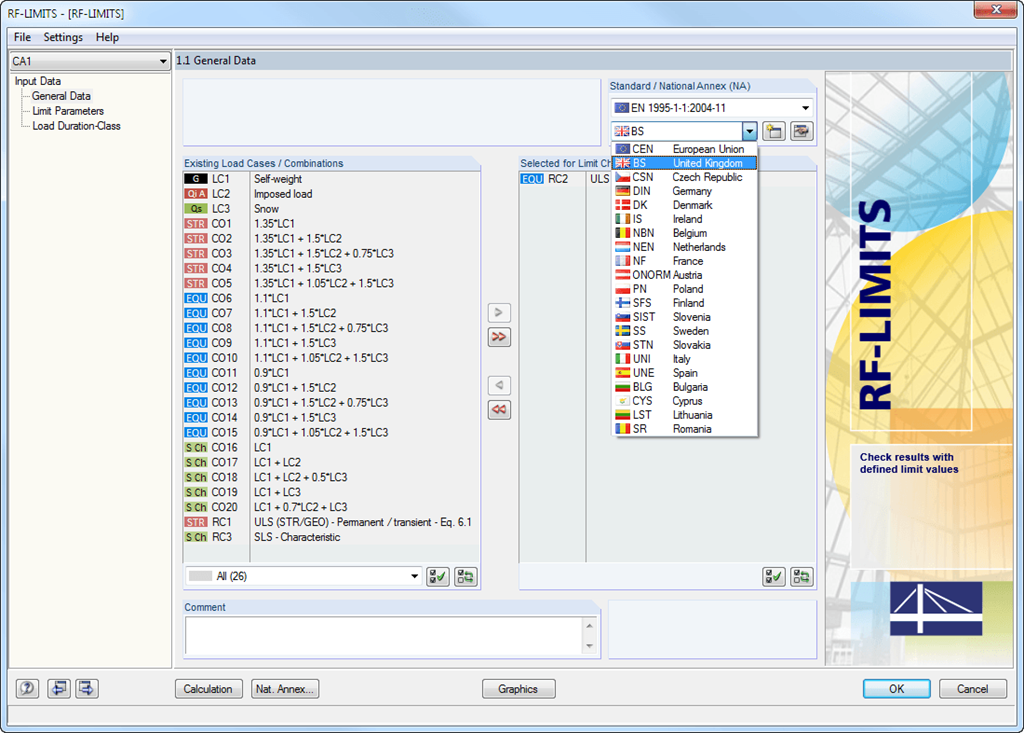Image resolution: width=1024 pixels, height=733 pixels.
Task: Click the remove-all double left arrow button
Action: 499,410
